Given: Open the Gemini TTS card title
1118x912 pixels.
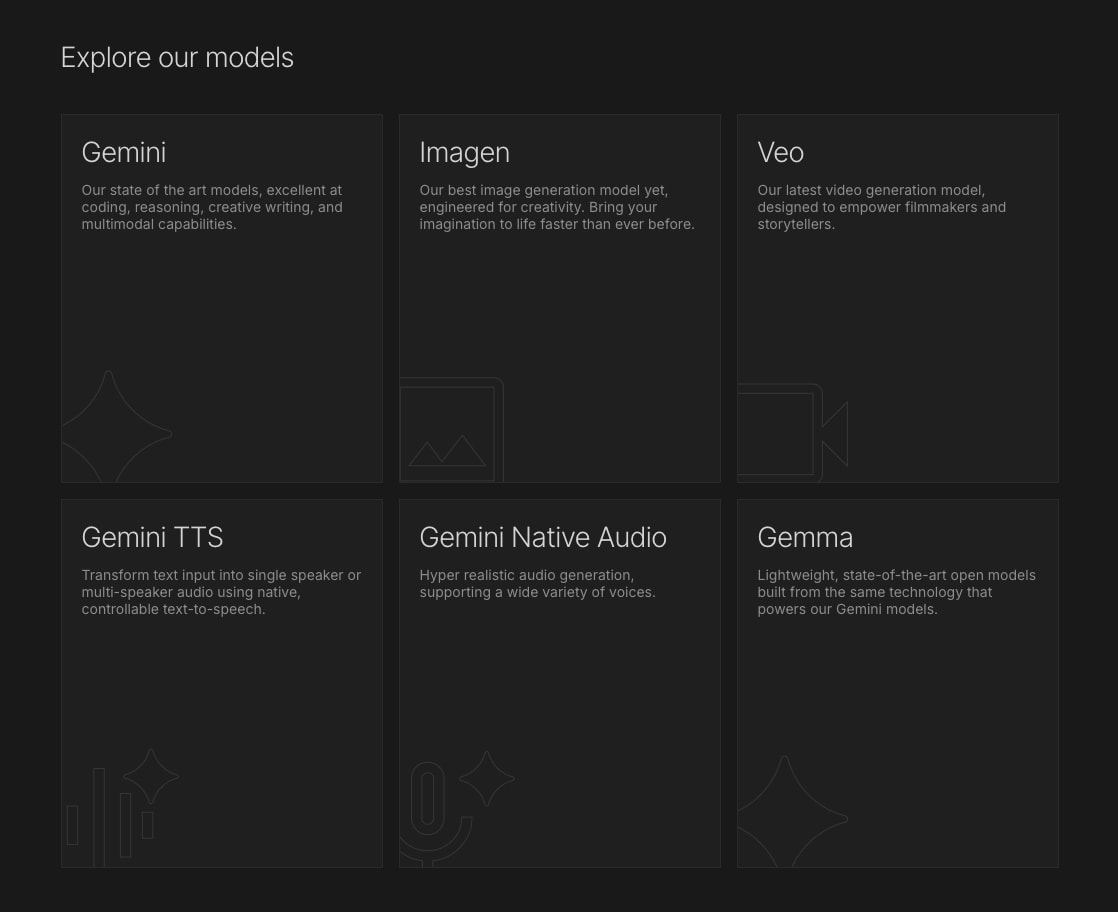Looking at the screenshot, I should click(152, 537).
